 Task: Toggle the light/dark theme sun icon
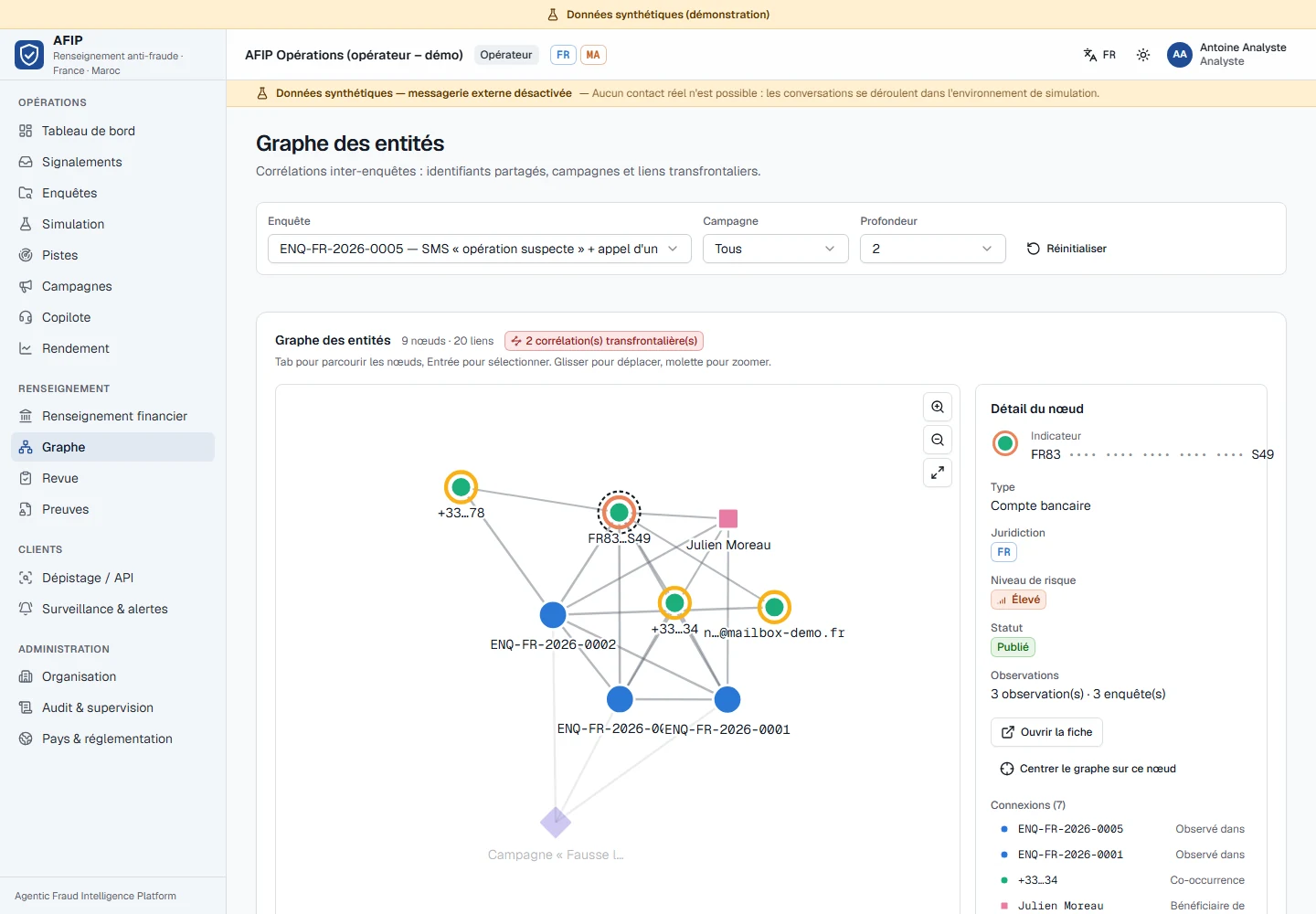[1143, 55]
